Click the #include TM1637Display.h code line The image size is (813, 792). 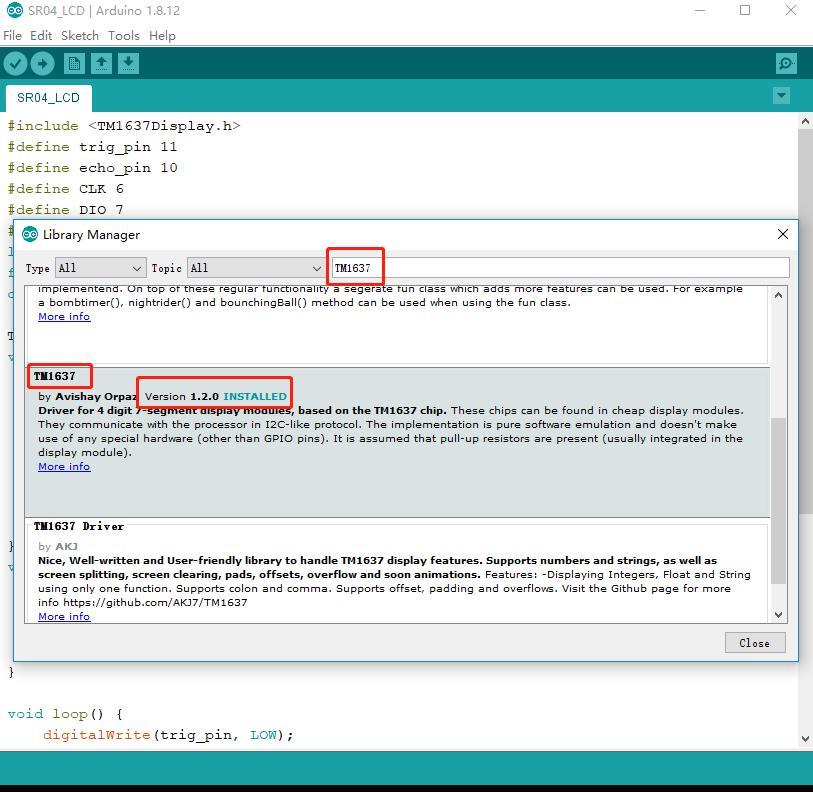point(124,126)
